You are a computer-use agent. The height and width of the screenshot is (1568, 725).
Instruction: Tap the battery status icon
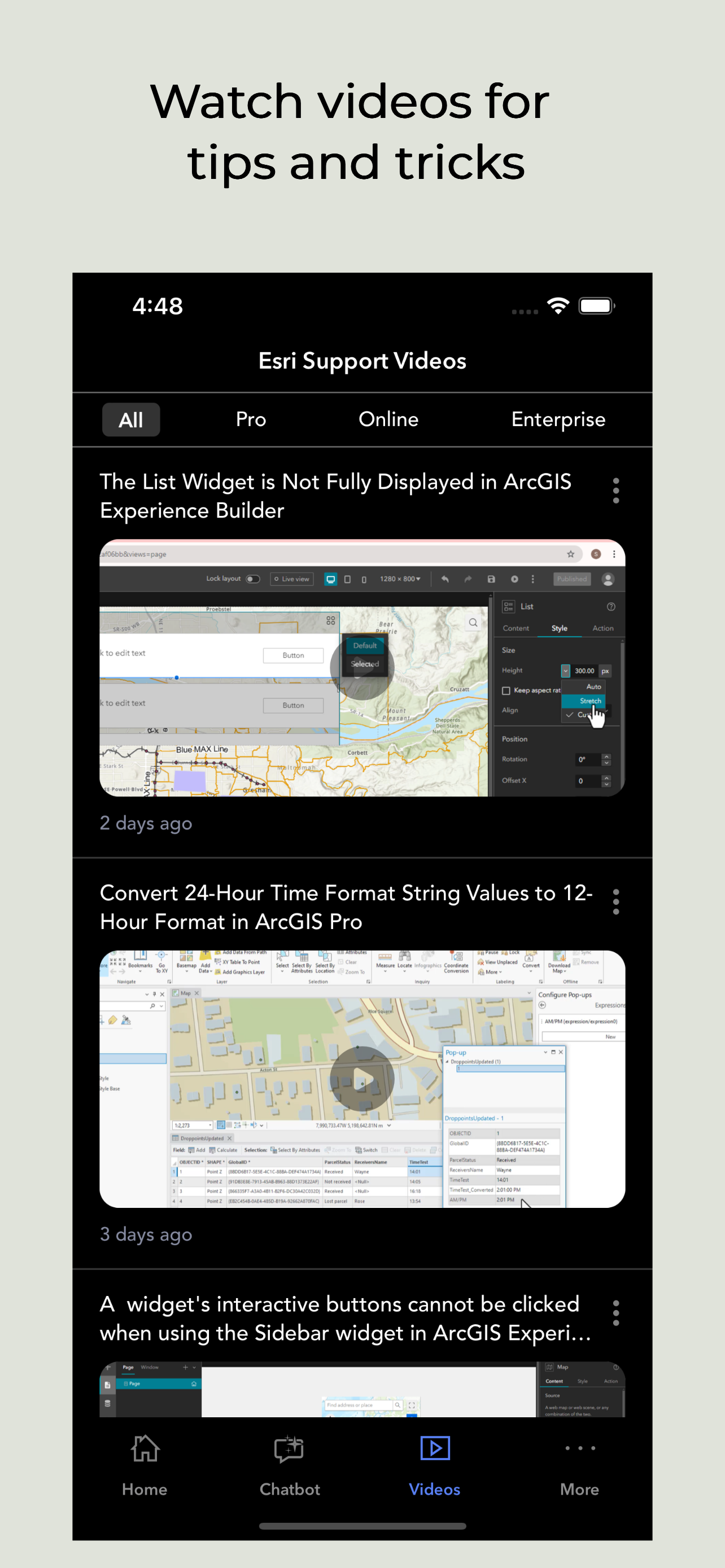597,305
